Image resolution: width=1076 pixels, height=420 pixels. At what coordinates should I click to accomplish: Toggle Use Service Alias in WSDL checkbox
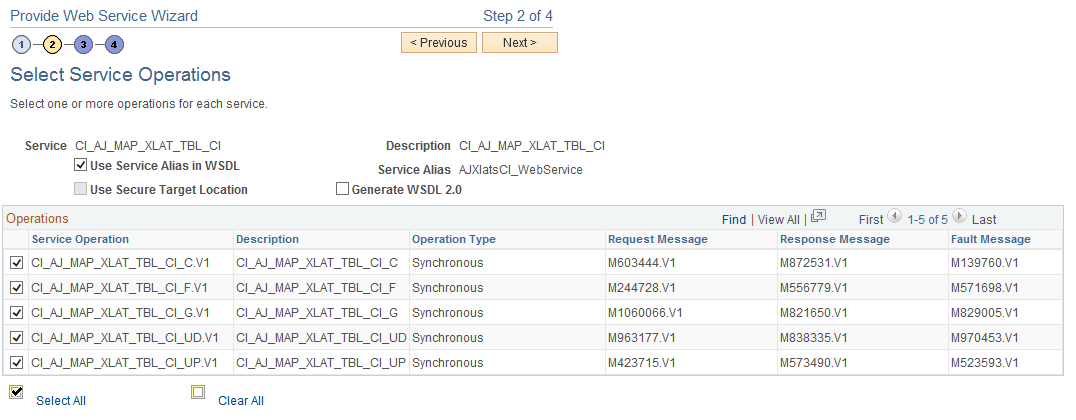pyautogui.click(x=81, y=166)
